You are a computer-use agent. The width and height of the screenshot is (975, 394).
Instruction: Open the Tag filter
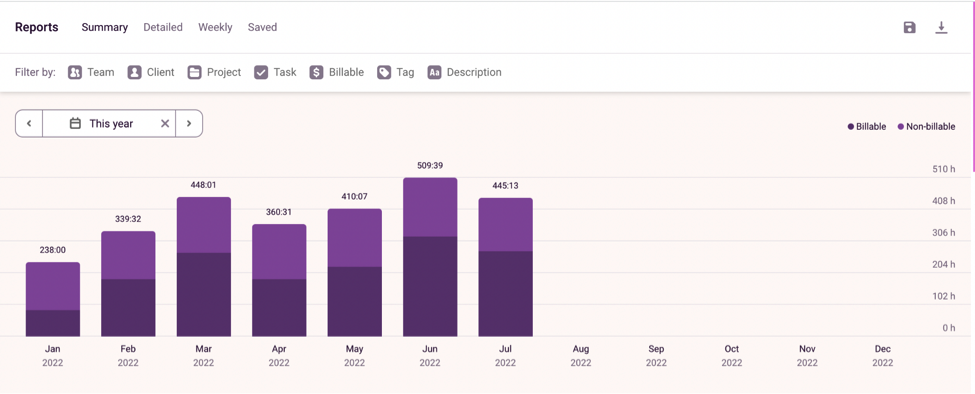coord(395,72)
